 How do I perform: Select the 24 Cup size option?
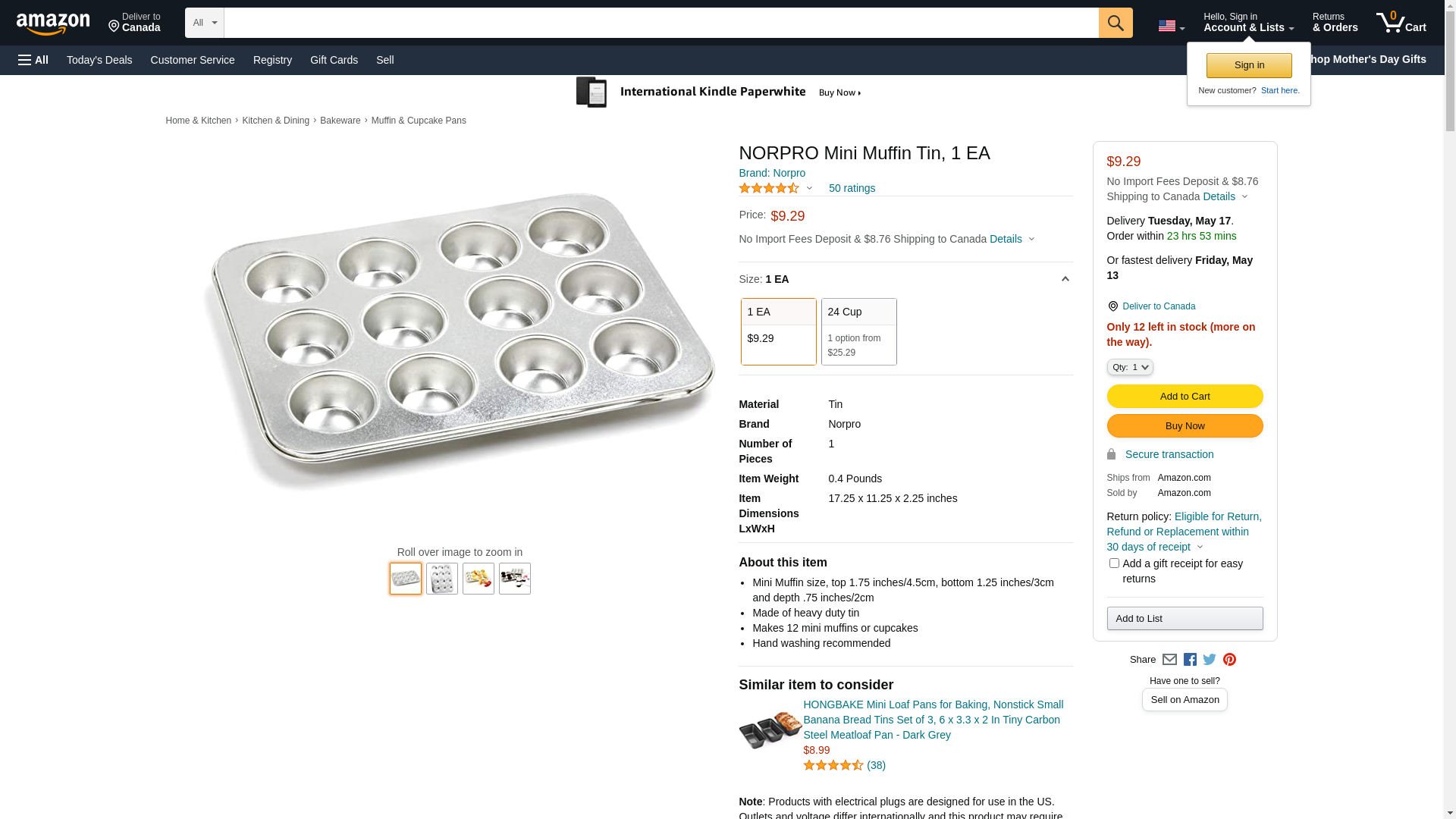(858, 331)
